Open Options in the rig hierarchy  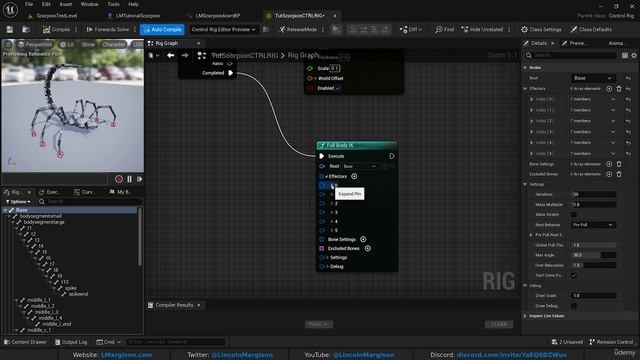tap(18, 202)
